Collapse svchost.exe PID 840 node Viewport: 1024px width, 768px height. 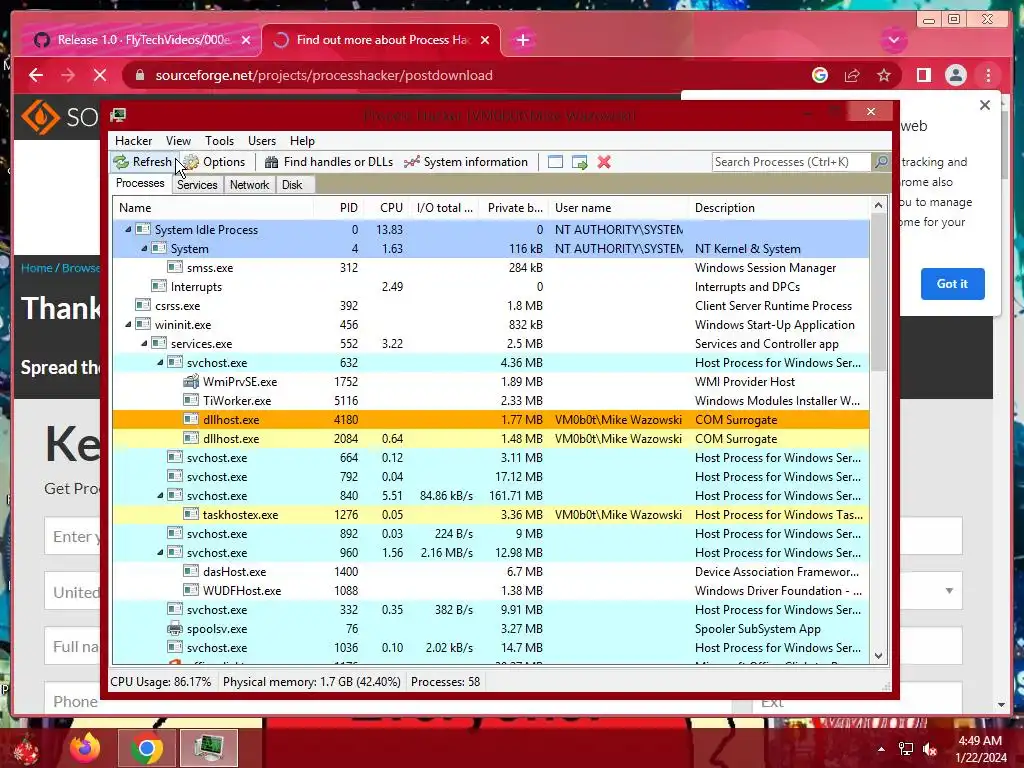(x=160, y=496)
